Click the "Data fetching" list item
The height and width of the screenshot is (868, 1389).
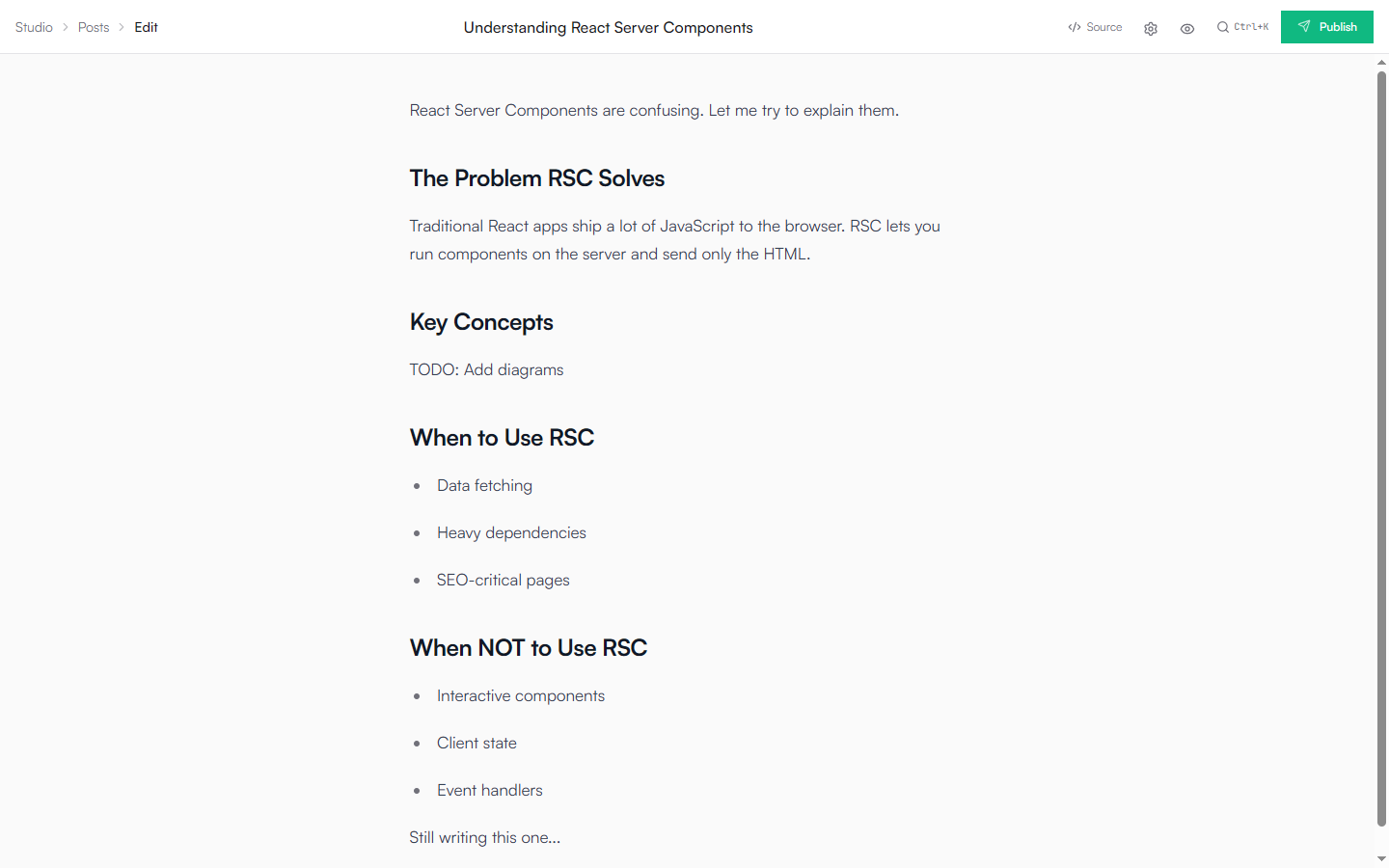484,485
